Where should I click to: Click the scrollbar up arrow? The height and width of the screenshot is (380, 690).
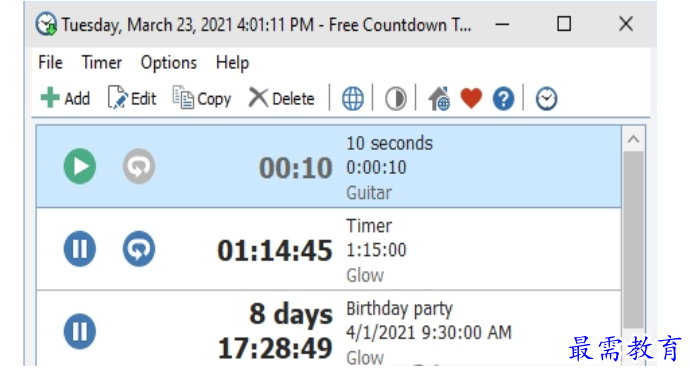pyautogui.click(x=633, y=139)
